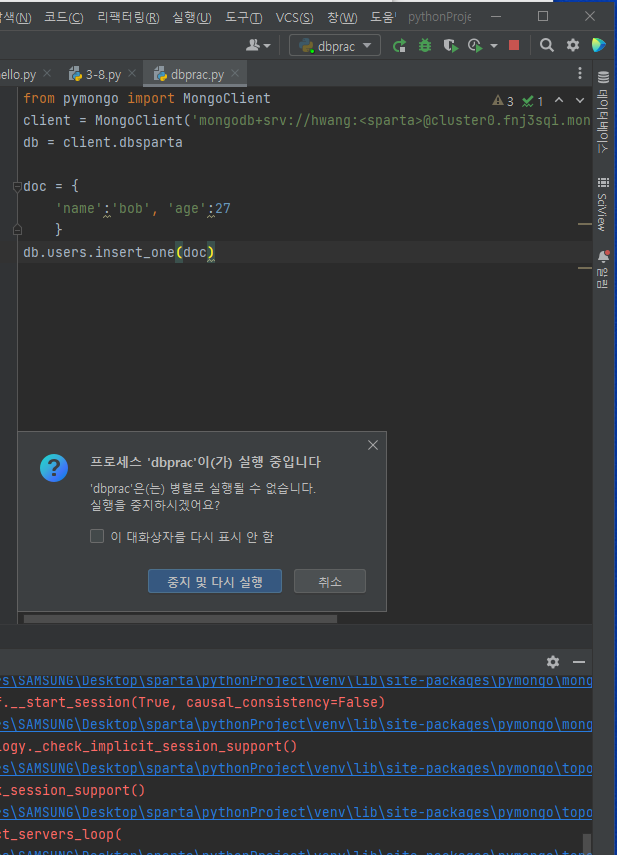Image resolution: width=617 pixels, height=855 pixels.
Task: Click the debug bug icon
Action: (x=425, y=46)
